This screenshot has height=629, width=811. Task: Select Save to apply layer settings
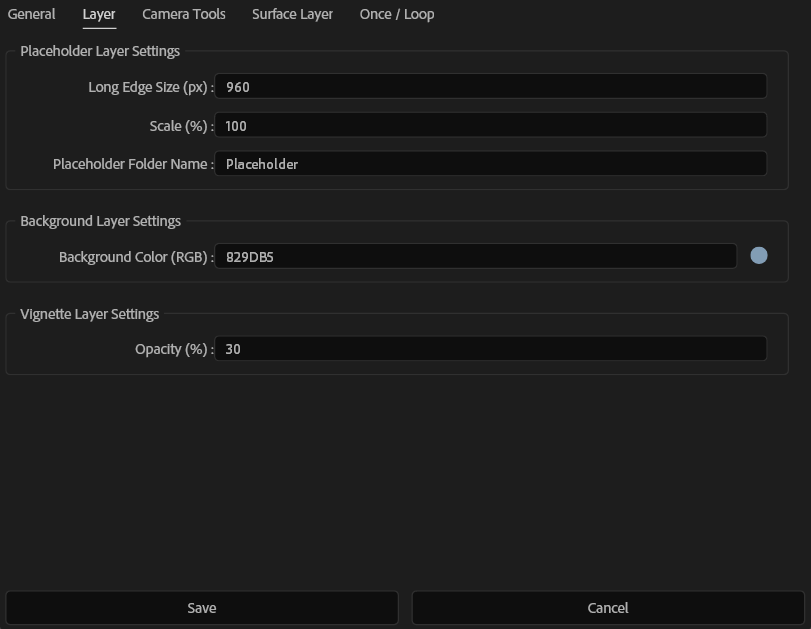pos(202,607)
